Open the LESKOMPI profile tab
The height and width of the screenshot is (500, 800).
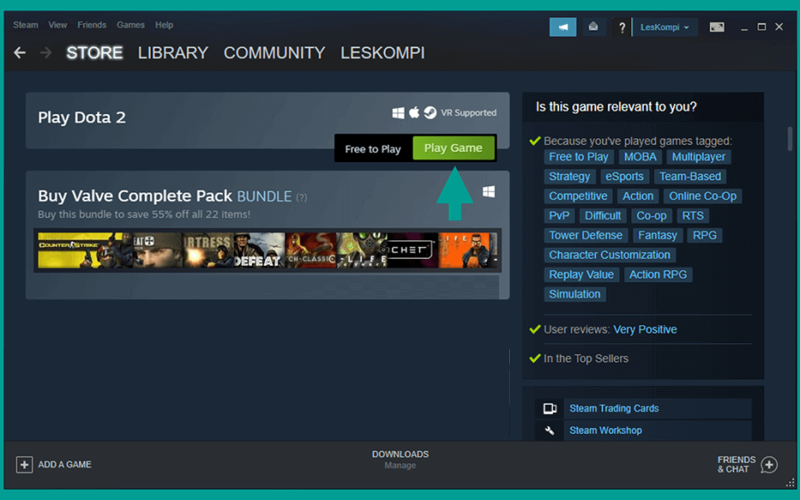[x=383, y=53]
